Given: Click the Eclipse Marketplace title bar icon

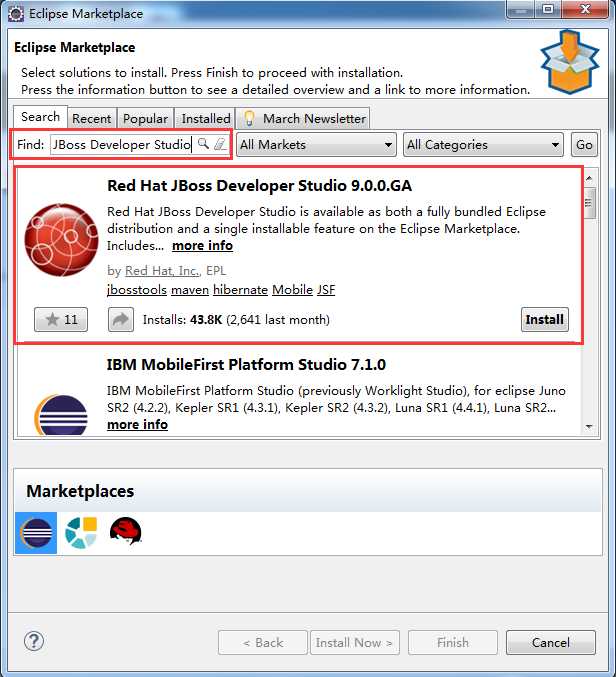Looking at the screenshot, I should click(x=16, y=13).
